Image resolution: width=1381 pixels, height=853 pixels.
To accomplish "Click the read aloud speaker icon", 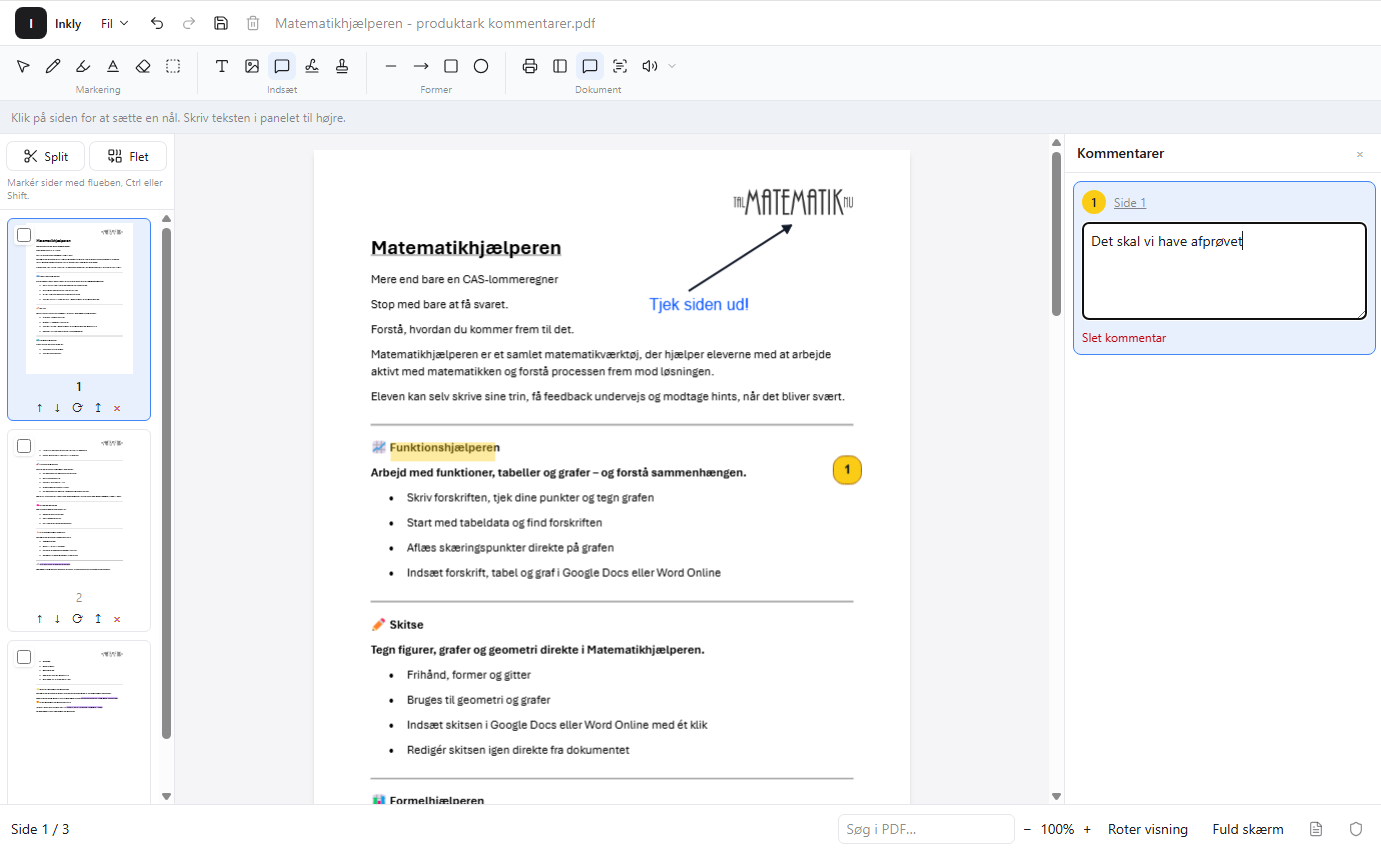I will pos(650,66).
